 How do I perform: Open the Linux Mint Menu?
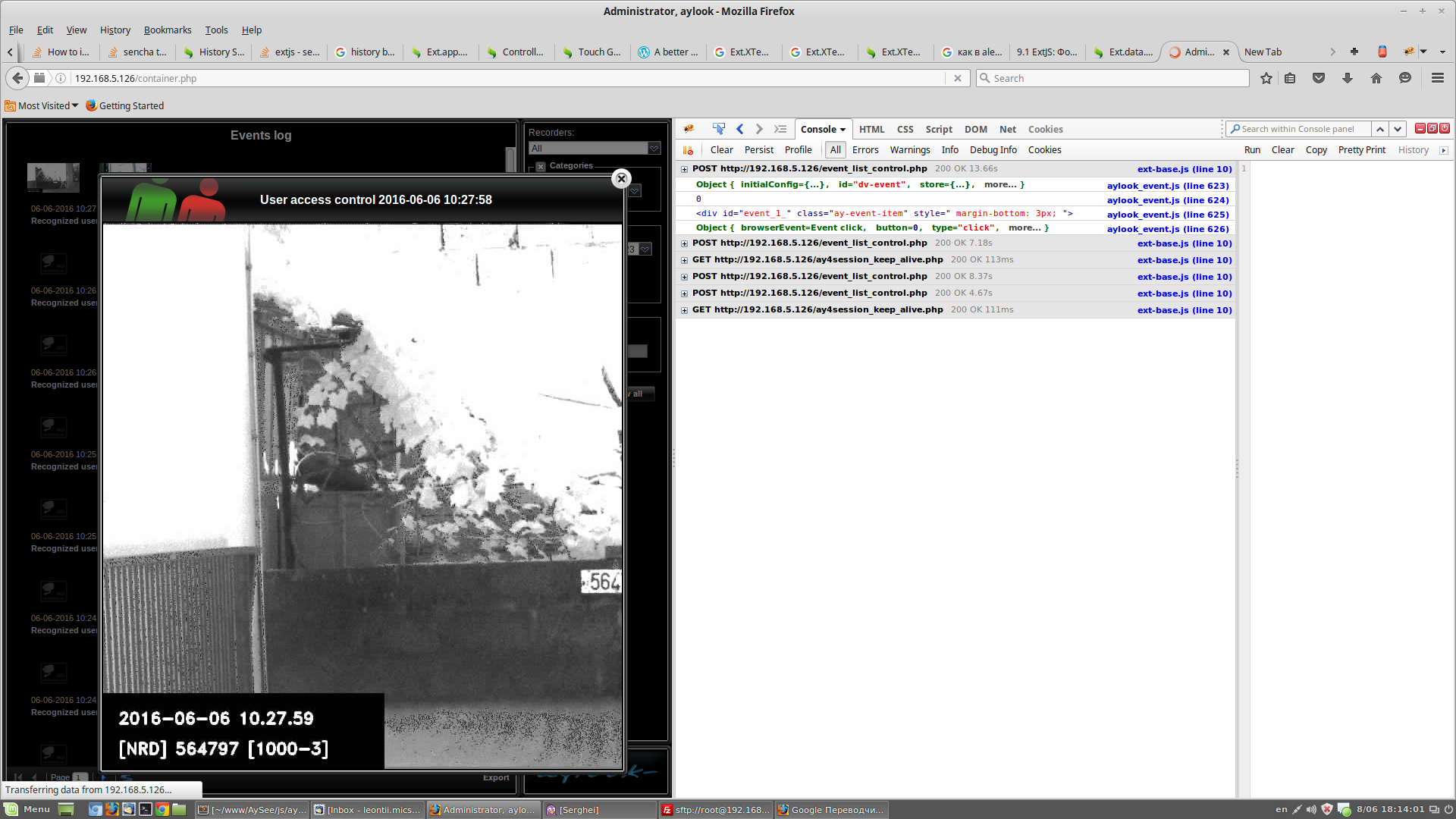pos(27,809)
